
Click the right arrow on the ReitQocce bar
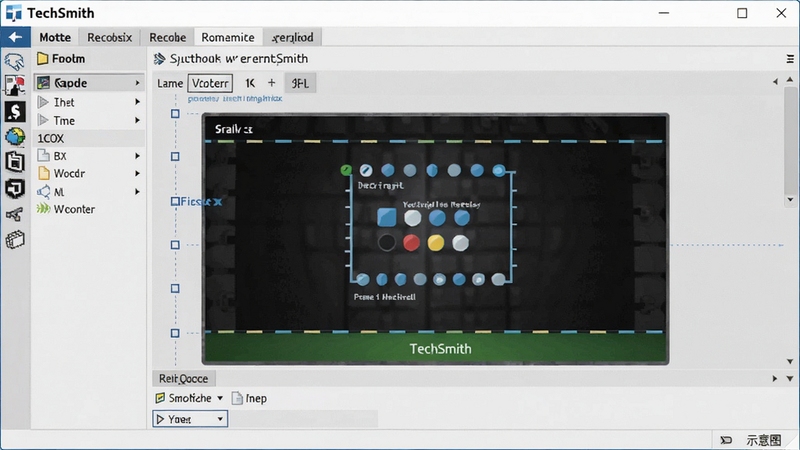click(x=775, y=379)
